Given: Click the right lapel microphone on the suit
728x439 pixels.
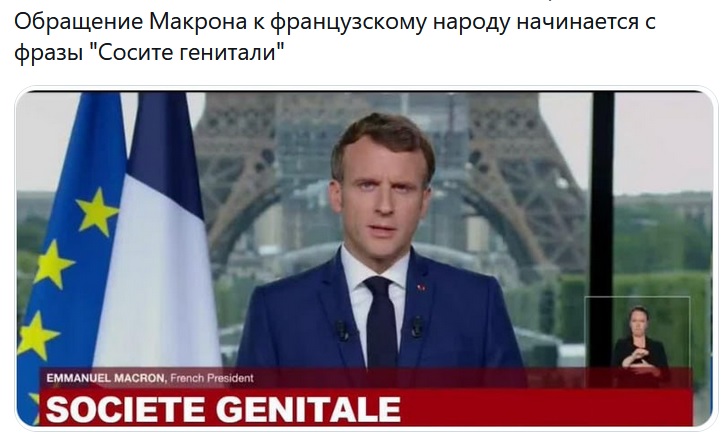Looking at the screenshot, I should 416,326.
